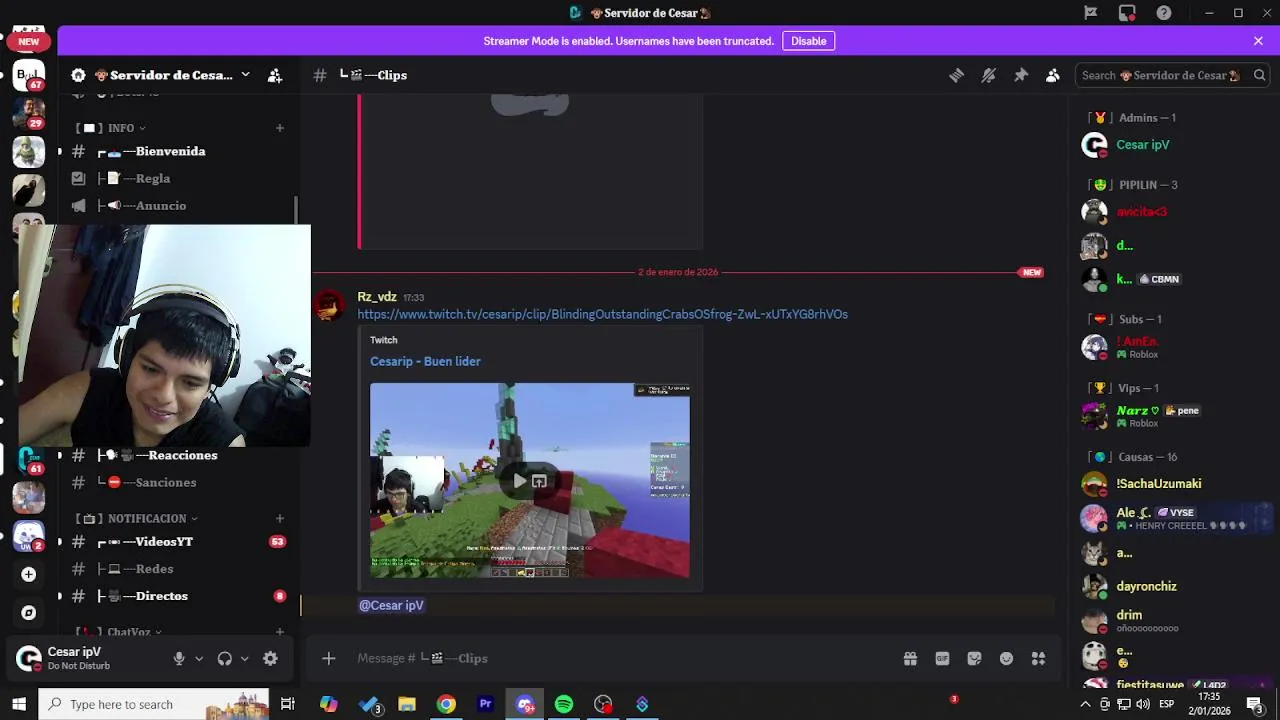
Task: Open the server name dropdown menu
Action: point(245,75)
